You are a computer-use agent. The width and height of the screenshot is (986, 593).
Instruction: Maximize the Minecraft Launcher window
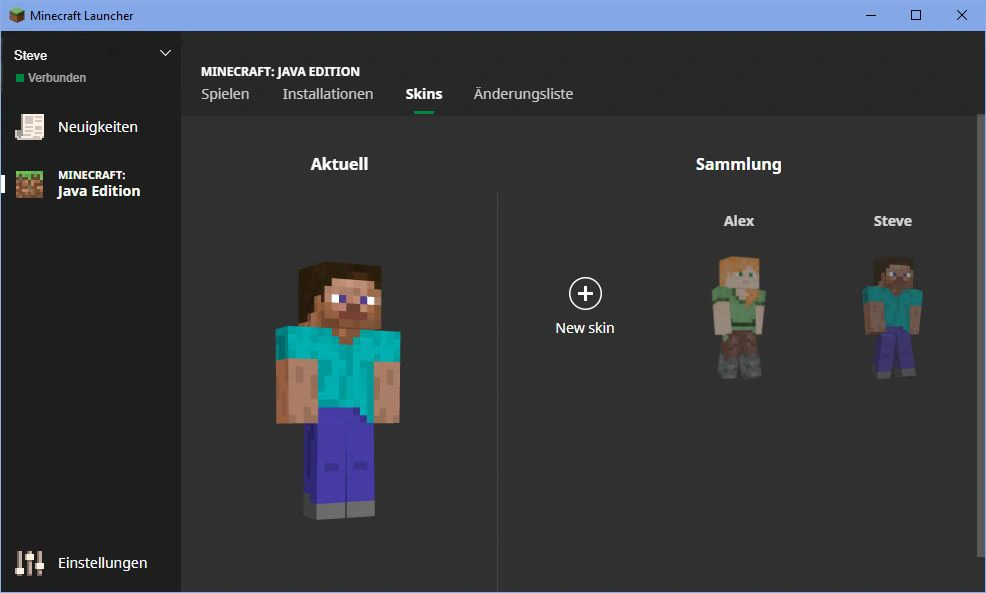pyautogui.click(x=916, y=15)
